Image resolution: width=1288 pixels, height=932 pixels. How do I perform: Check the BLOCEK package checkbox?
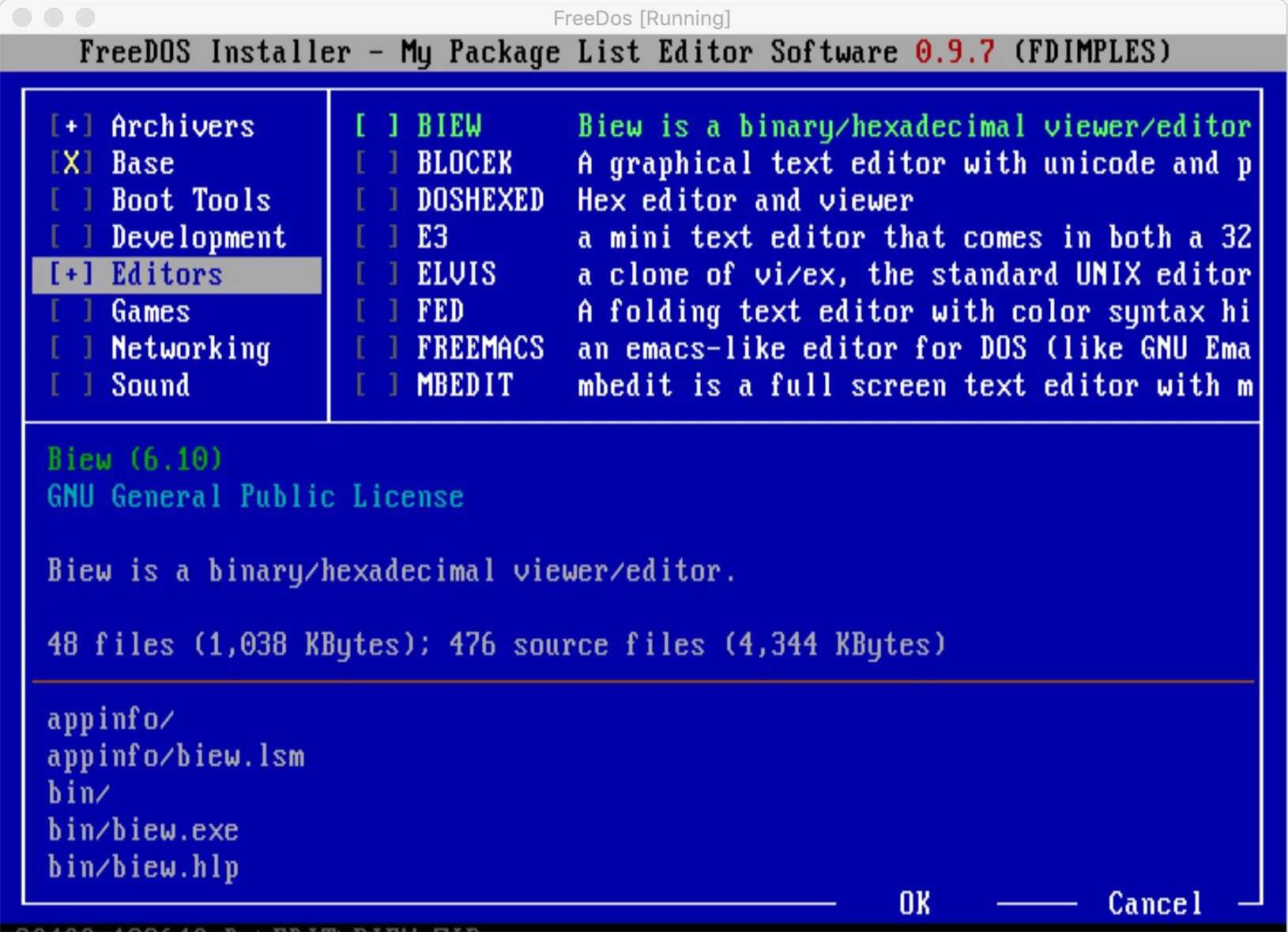click(377, 163)
